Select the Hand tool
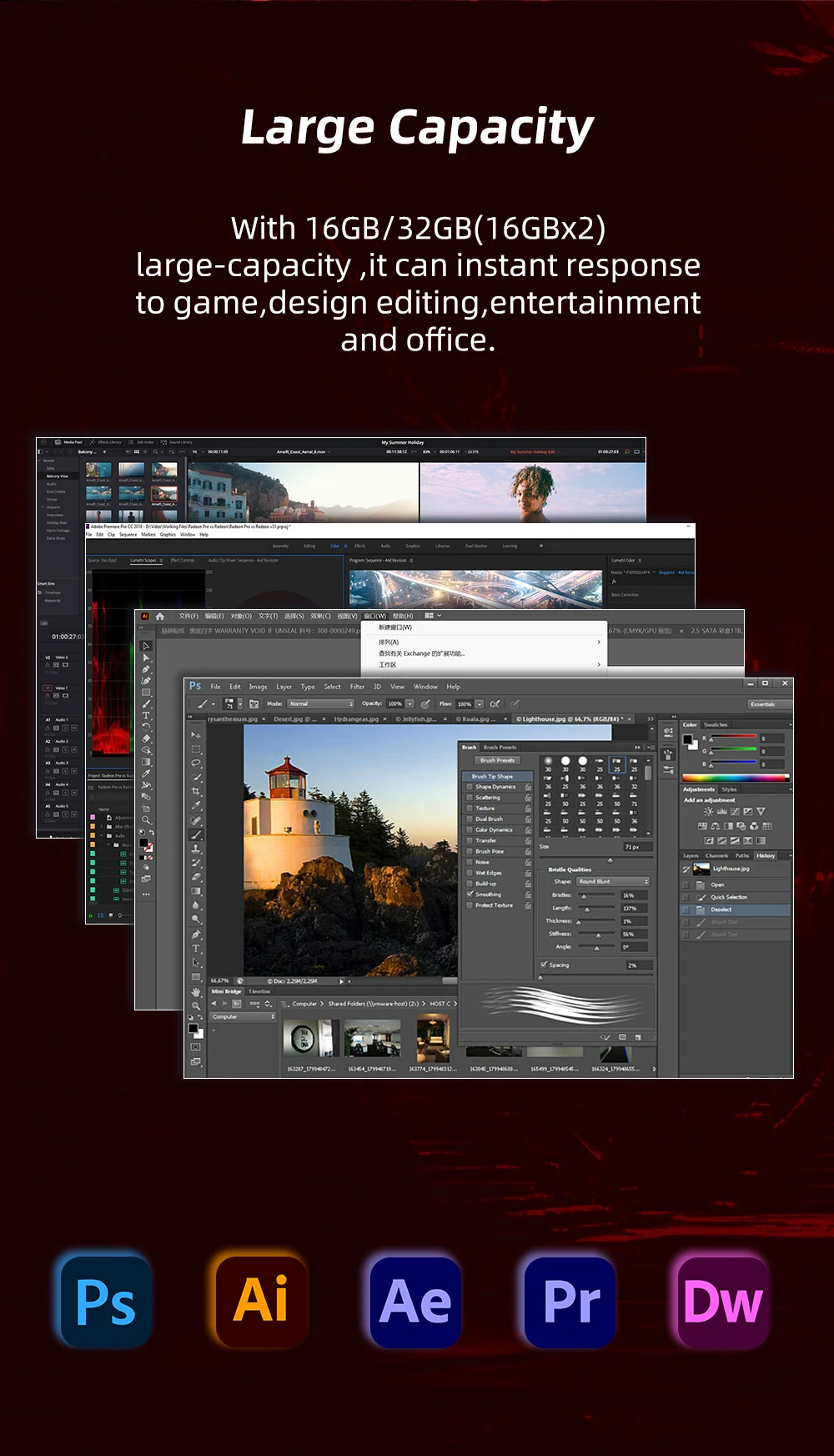Viewport: 834px width, 1456px height. tap(196, 992)
